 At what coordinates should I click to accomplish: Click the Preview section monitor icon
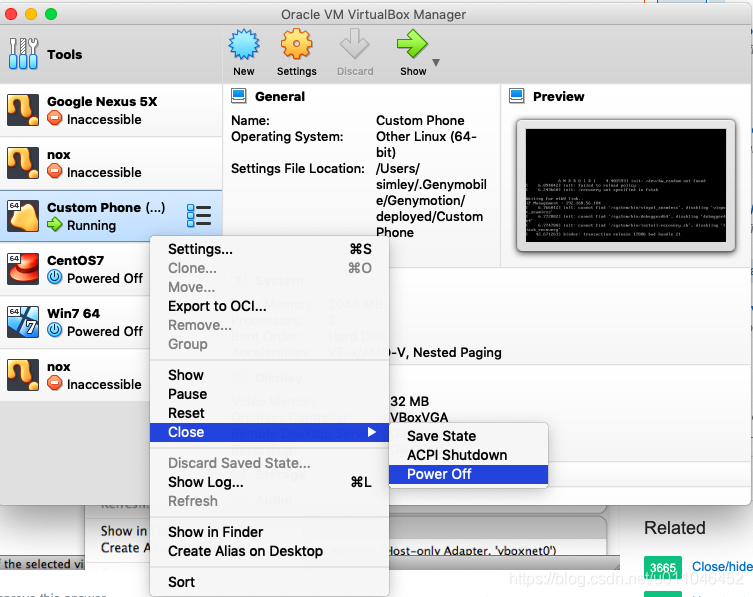tap(517, 96)
